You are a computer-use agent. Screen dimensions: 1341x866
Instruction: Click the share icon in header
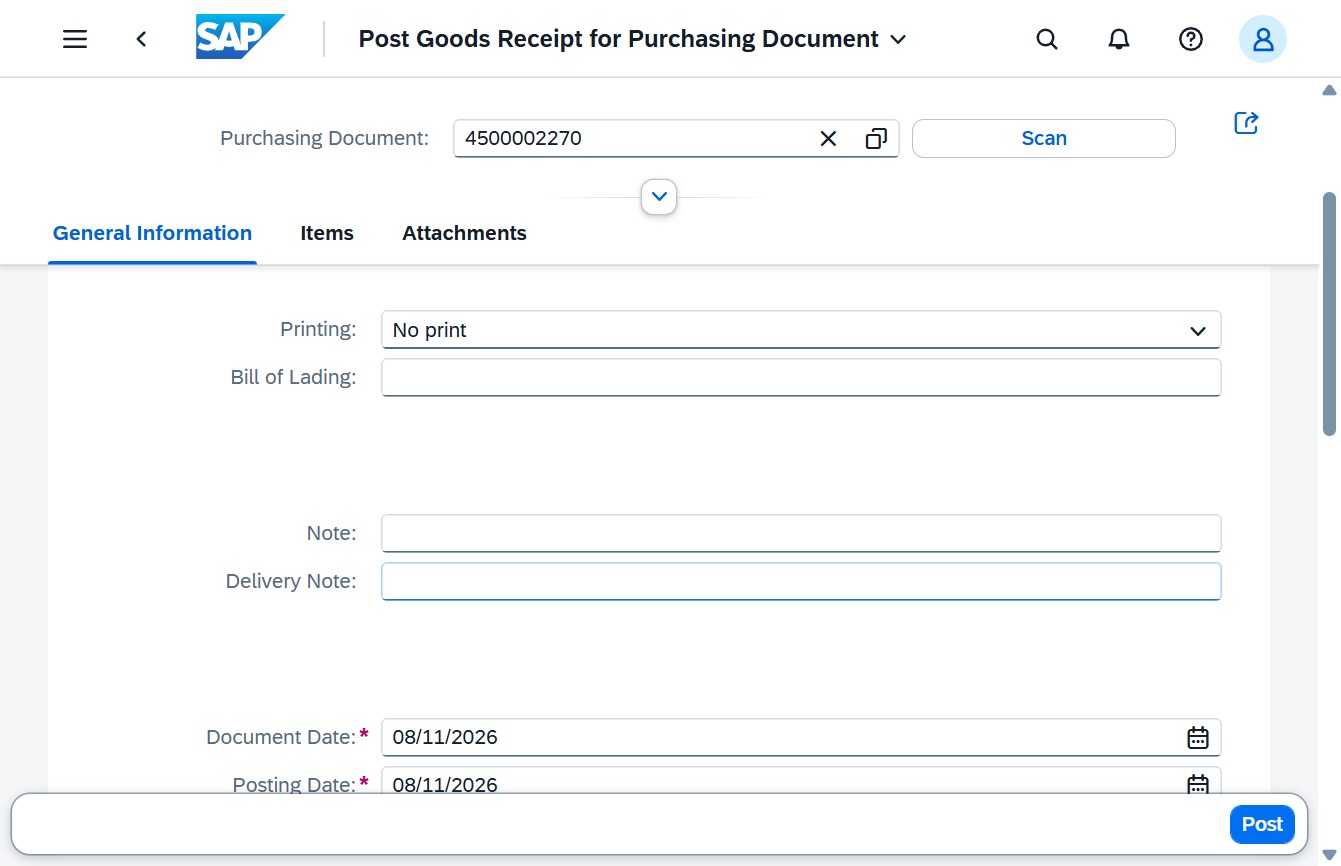coord(1246,123)
